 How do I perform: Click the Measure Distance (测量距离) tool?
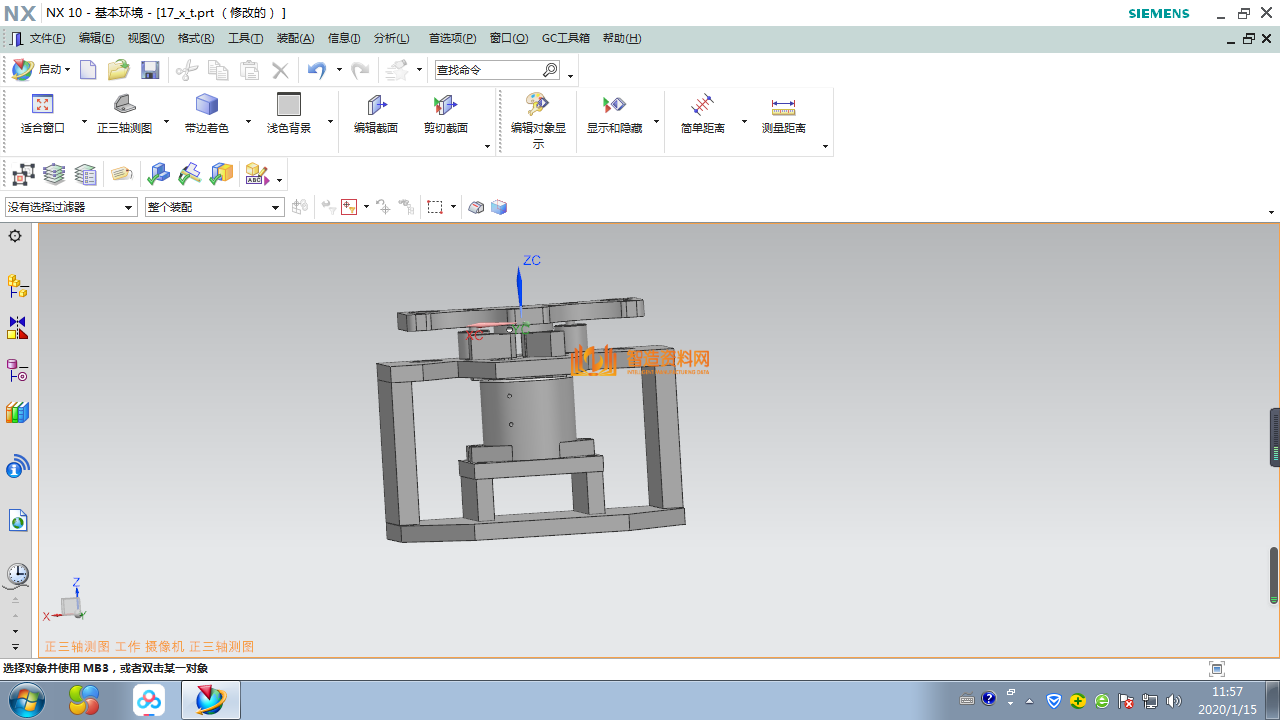[x=783, y=113]
